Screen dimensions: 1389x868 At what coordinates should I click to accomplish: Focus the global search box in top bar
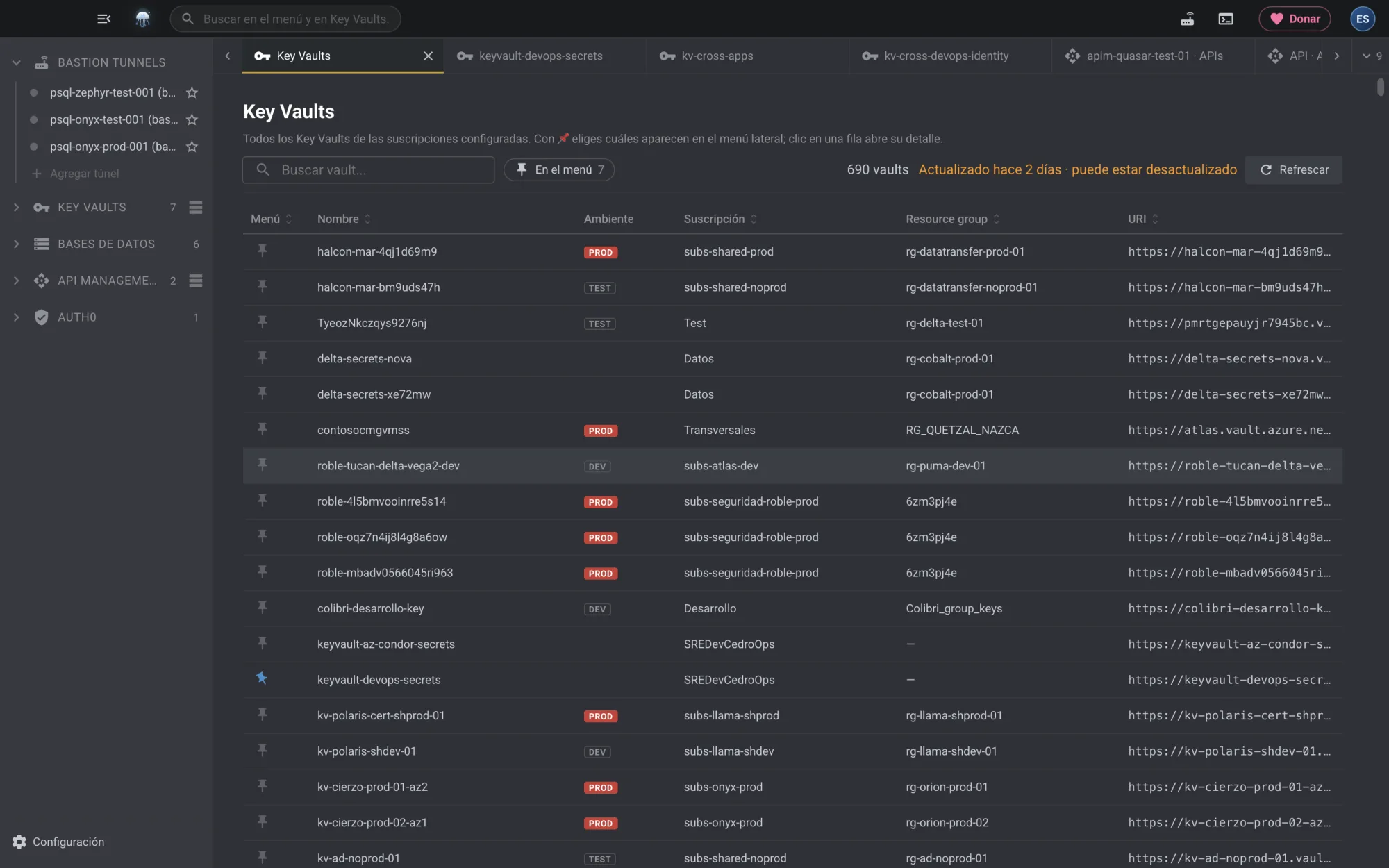click(x=285, y=19)
